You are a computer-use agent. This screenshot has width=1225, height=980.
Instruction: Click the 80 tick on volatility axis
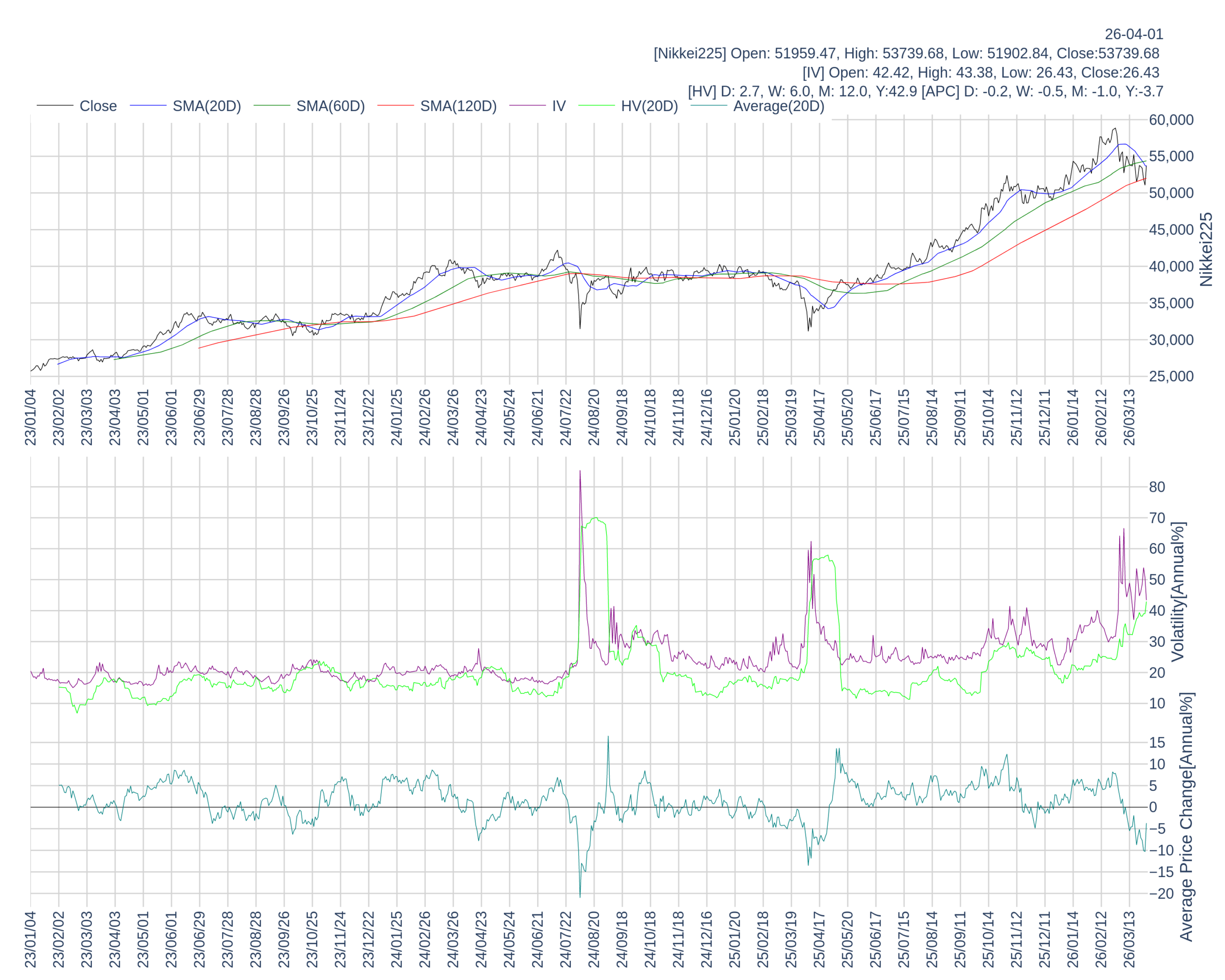[x=1157, y=487]
